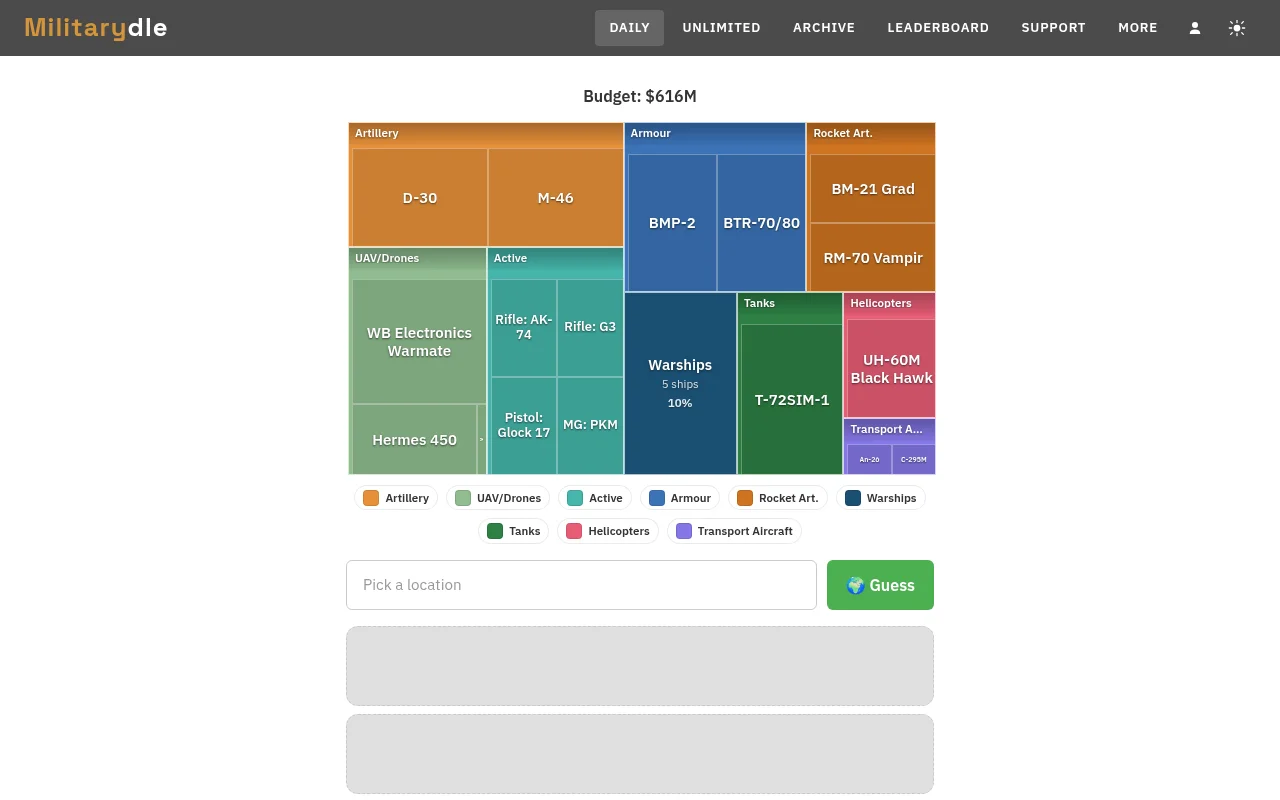The image size is (1280, 800).
Task: Click the BMP-2 armour tile
Action: (x=672, y=223)
